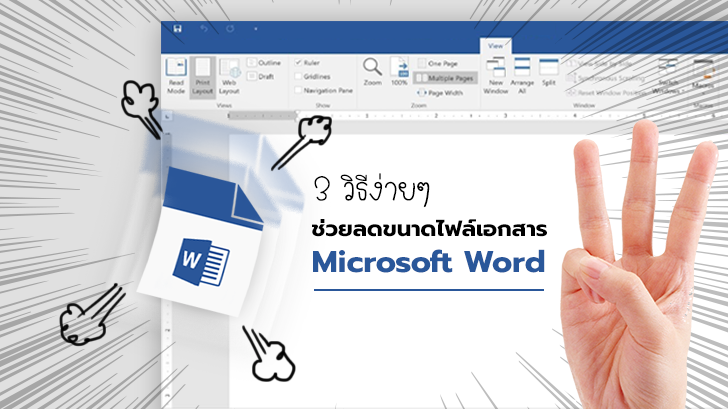Switch to Outline view

(x=264, y=63)
